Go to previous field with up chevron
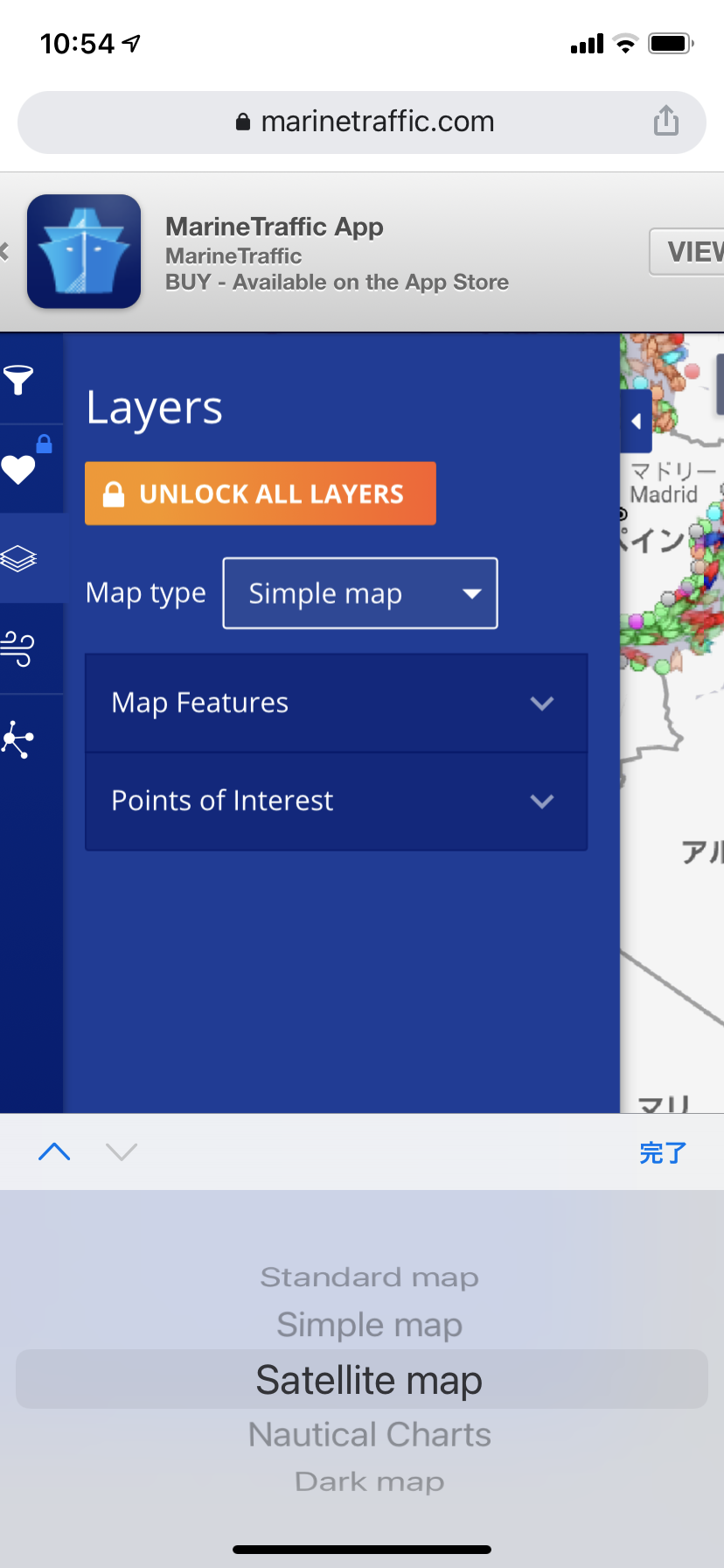The width and height of the screenshot is (724, 1568). click(x=54, y=1151)
